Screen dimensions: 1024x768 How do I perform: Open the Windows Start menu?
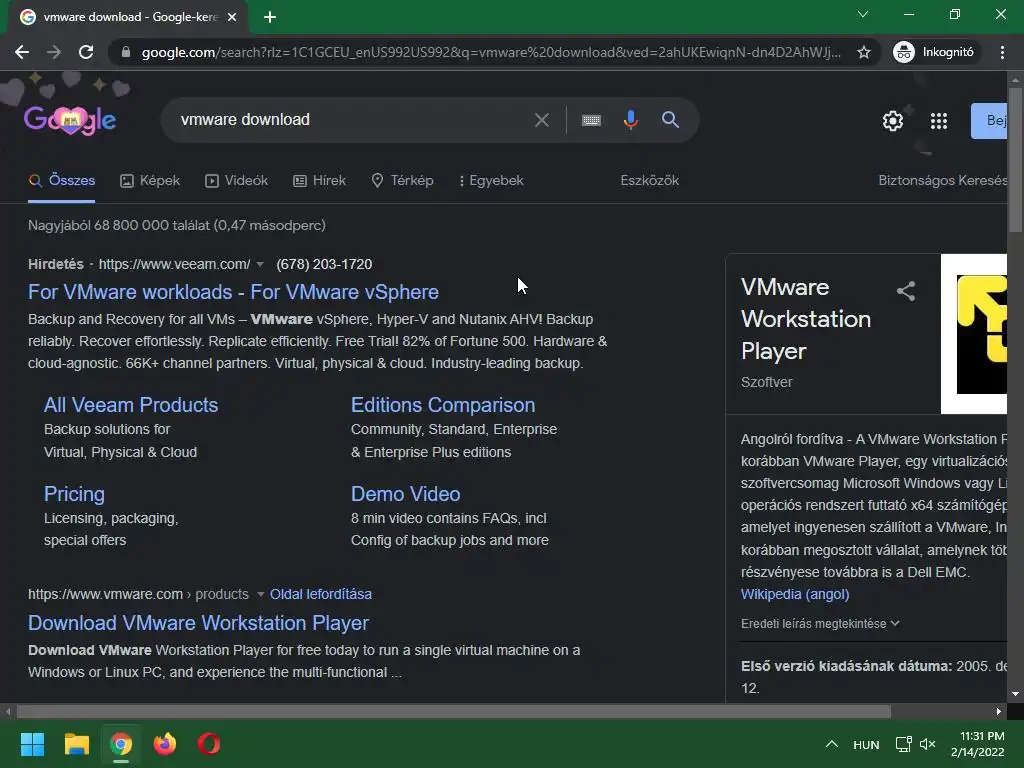32,744
